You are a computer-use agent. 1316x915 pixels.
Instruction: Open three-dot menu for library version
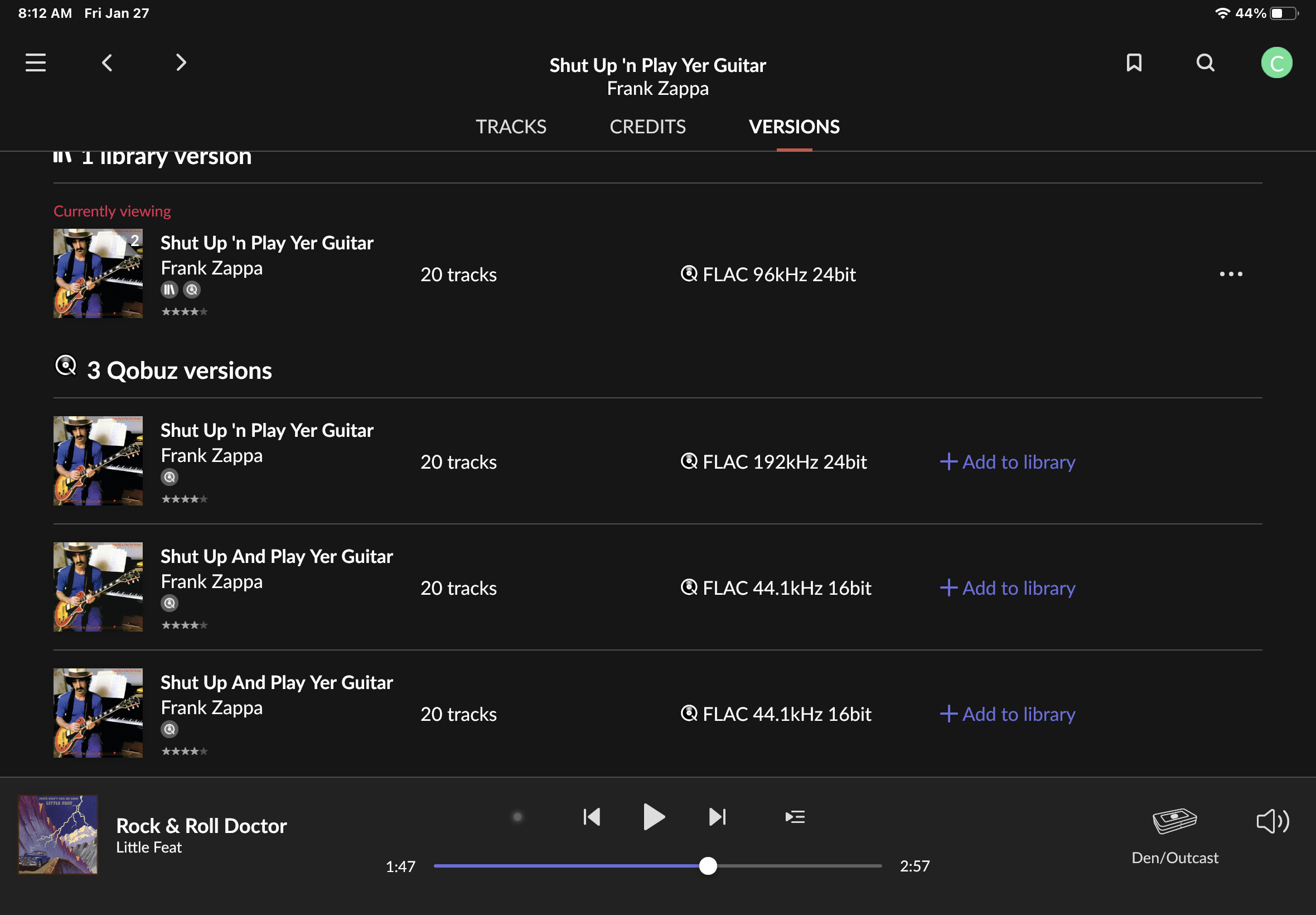pos(1231,274)
